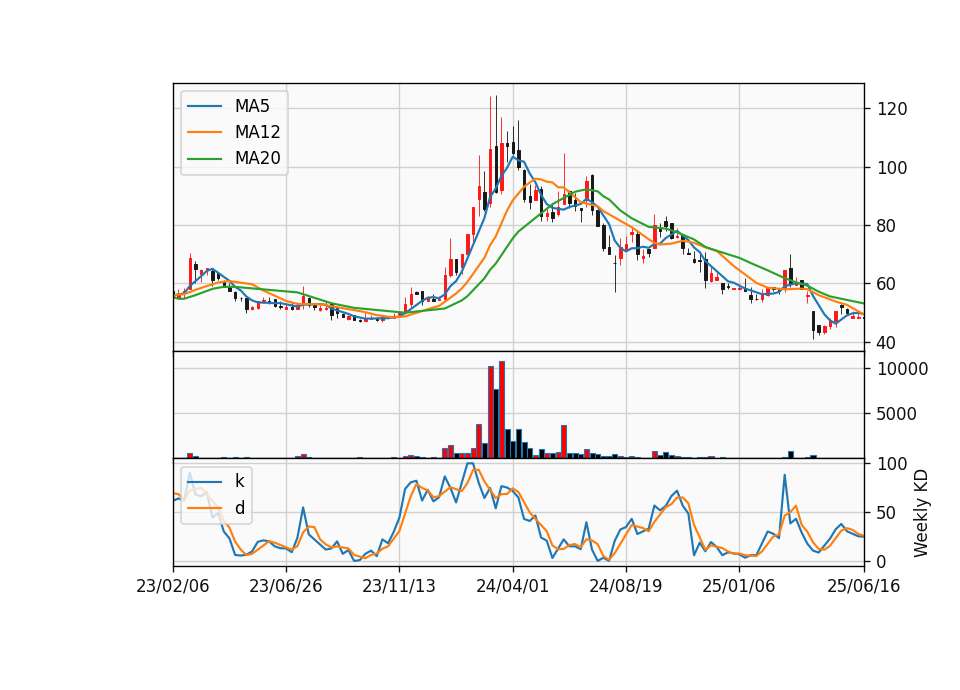The image size is (960, 690).
Task: Click the 80 price axis label
Action: pyautogui.click(x=887, y=226)
